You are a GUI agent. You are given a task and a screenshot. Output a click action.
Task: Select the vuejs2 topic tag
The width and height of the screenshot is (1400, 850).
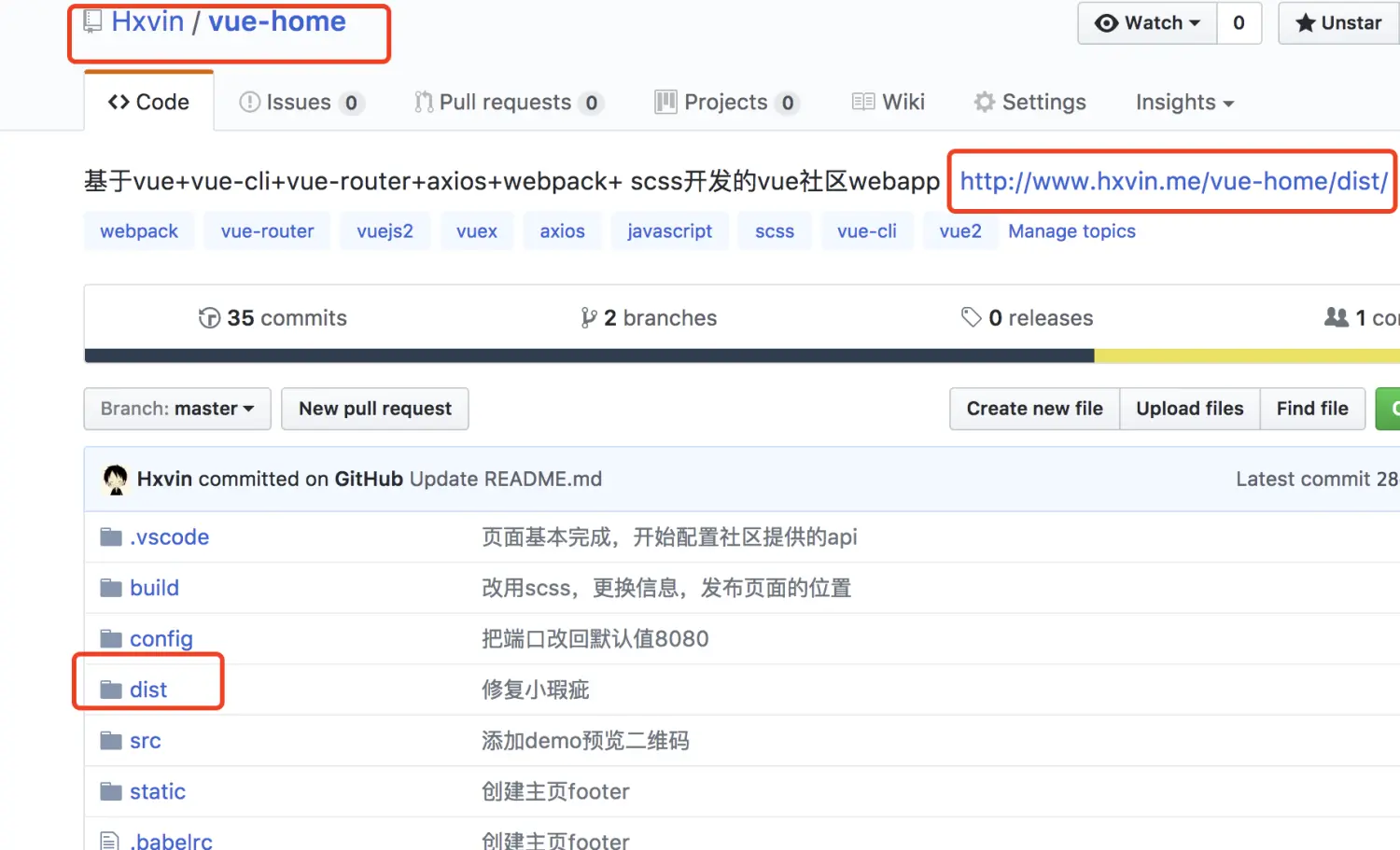[385, 231]
